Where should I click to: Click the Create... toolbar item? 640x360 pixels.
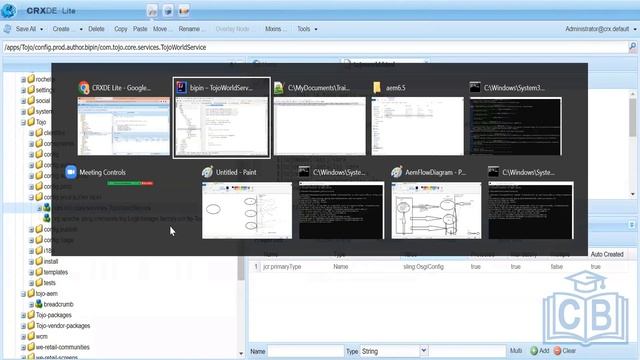[64, 29]
